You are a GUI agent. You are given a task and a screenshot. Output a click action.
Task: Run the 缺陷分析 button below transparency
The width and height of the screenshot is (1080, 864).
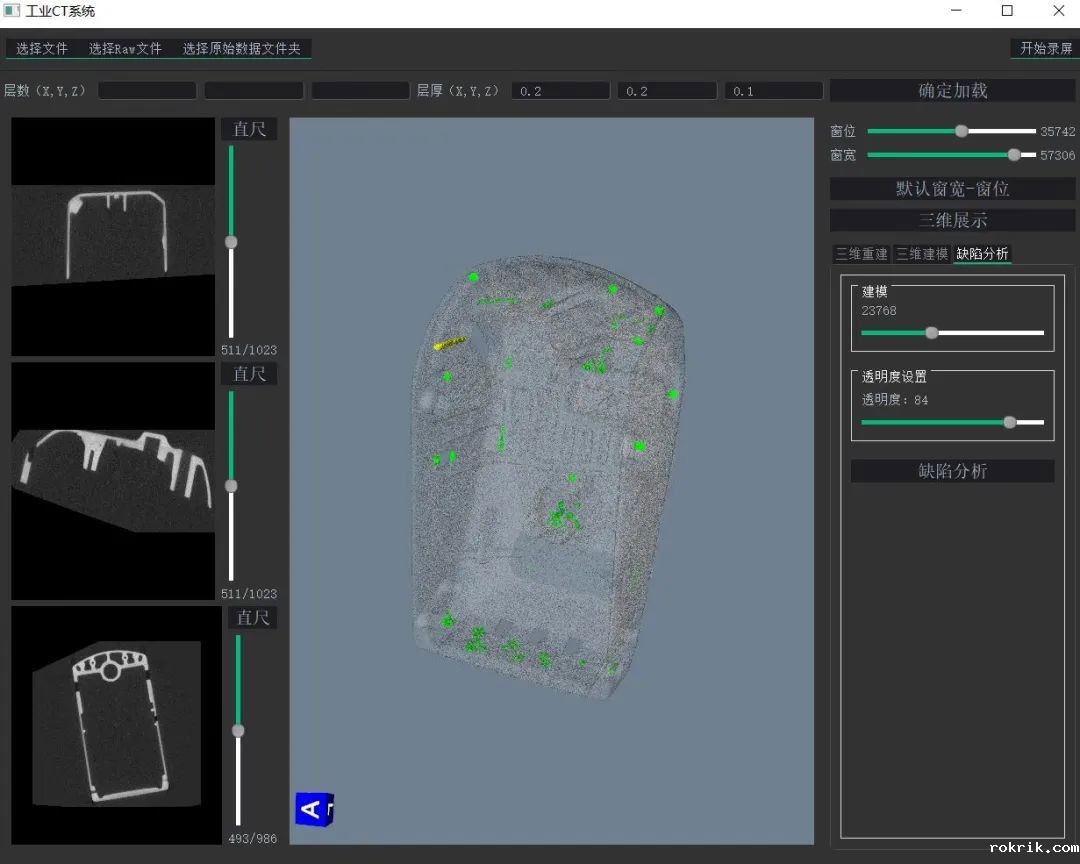[952, 471]
